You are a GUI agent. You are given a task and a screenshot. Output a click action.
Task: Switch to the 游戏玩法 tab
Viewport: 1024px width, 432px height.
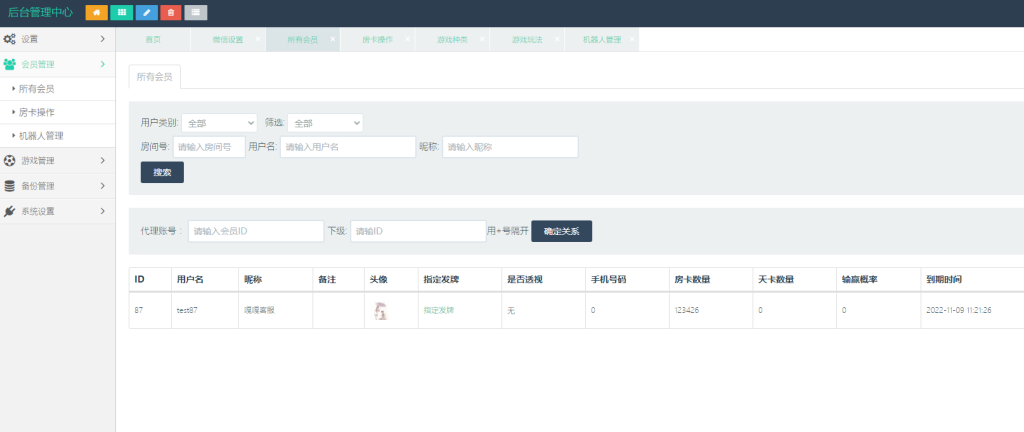tap(527, 40)
